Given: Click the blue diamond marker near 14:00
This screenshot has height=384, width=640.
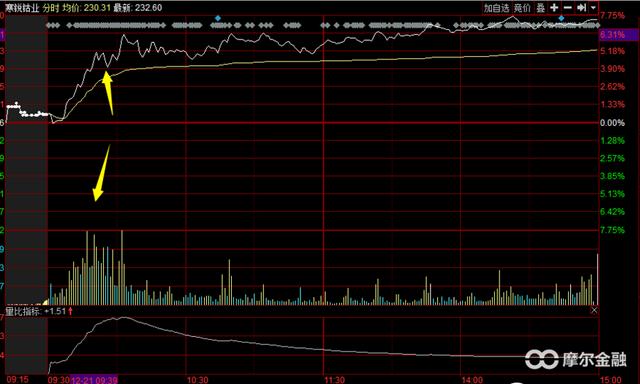Looking at the screenshot, I should point(562,18).
